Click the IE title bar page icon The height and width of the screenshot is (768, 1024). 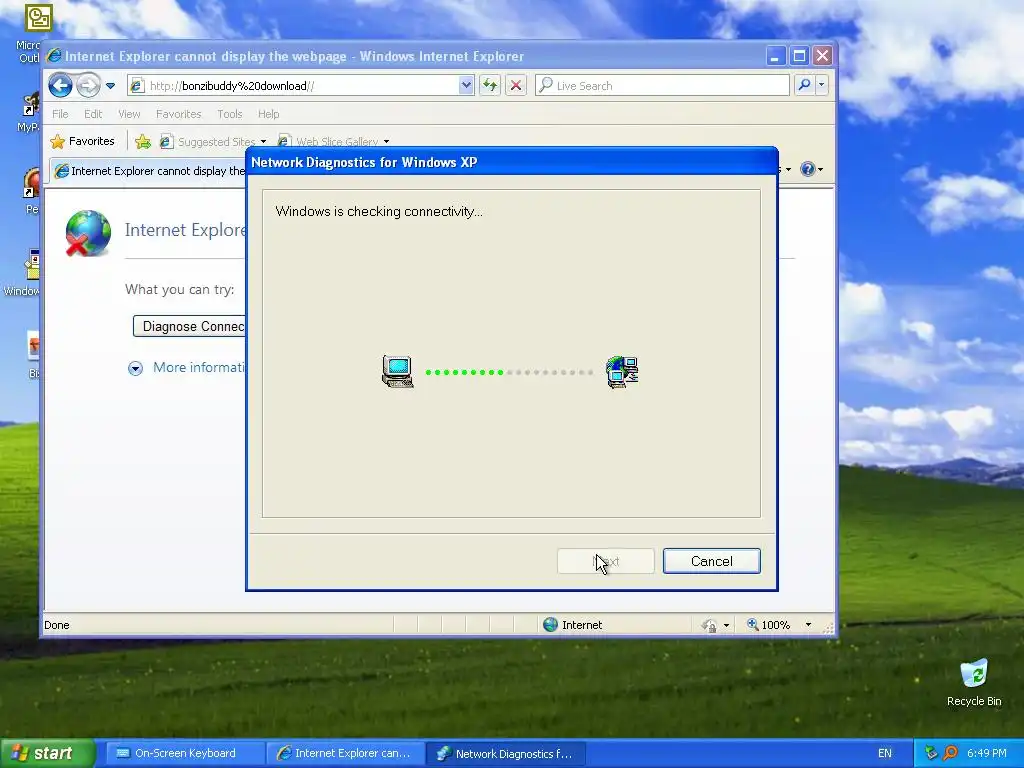(54, 56)
